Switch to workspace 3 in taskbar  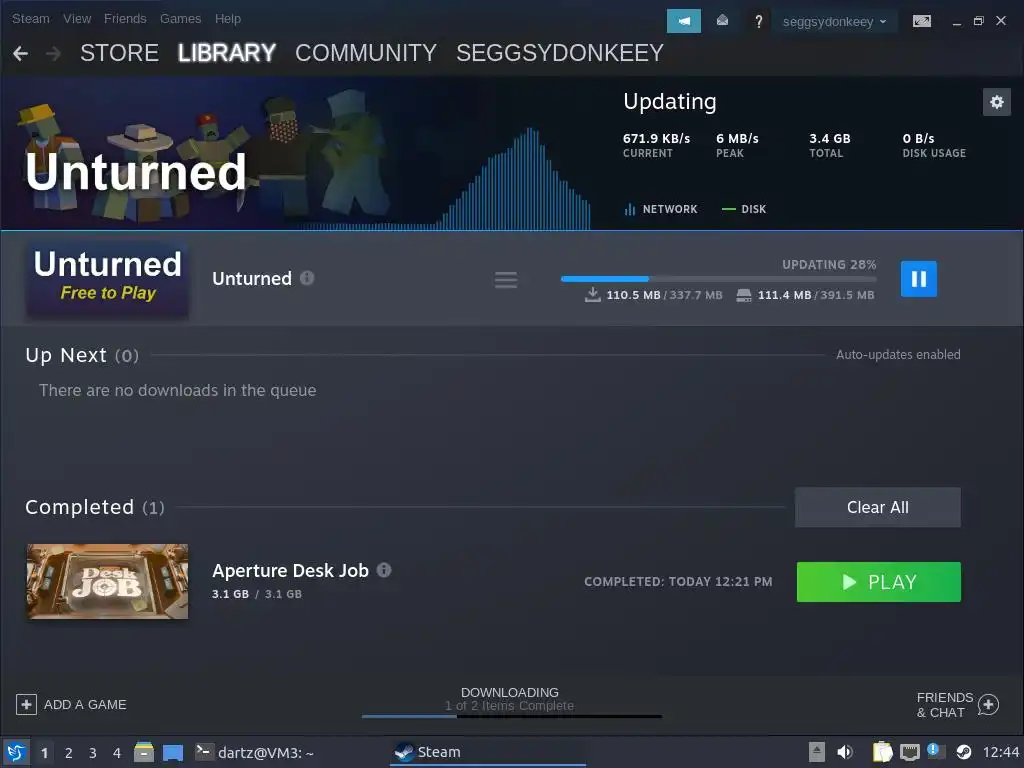coord(93,753)
